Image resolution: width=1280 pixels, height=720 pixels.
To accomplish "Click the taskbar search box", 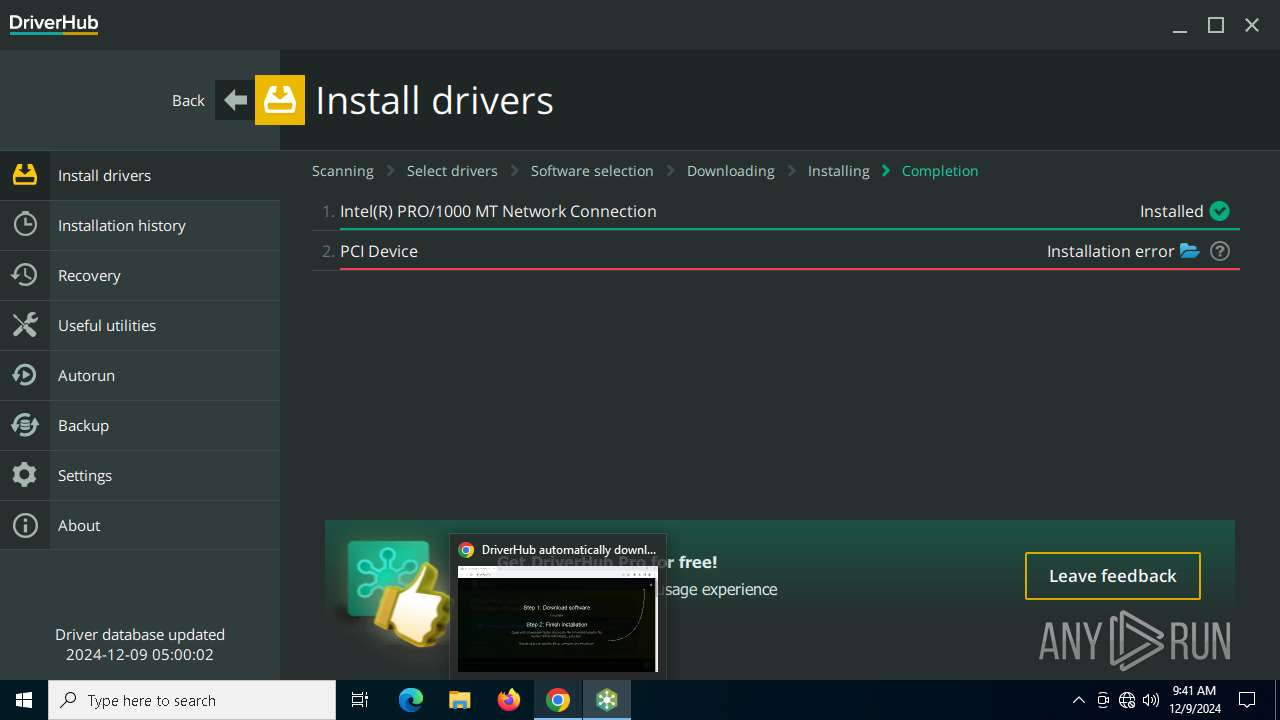I will (x=192, y=700).
